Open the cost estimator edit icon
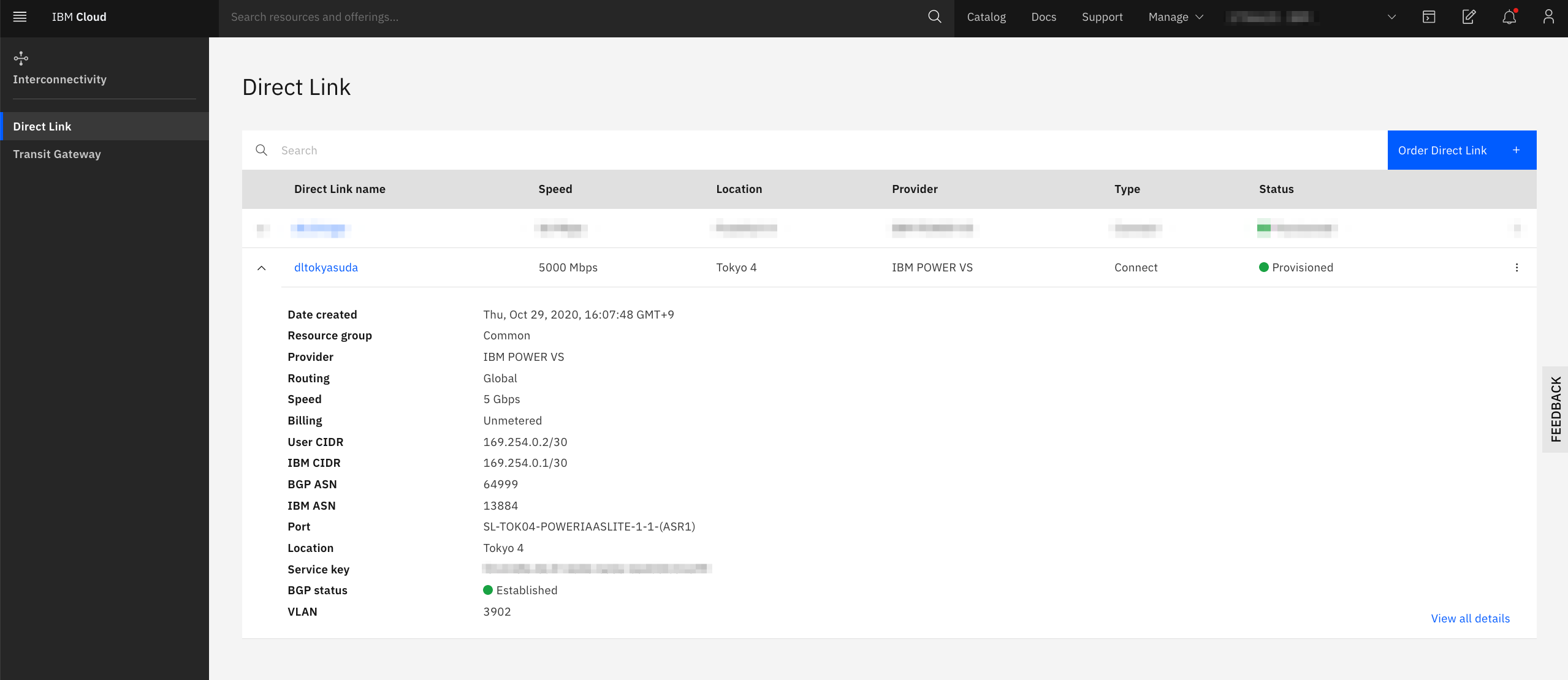The height and width of the screenshot is (680, 1568). click(1469, 17)
